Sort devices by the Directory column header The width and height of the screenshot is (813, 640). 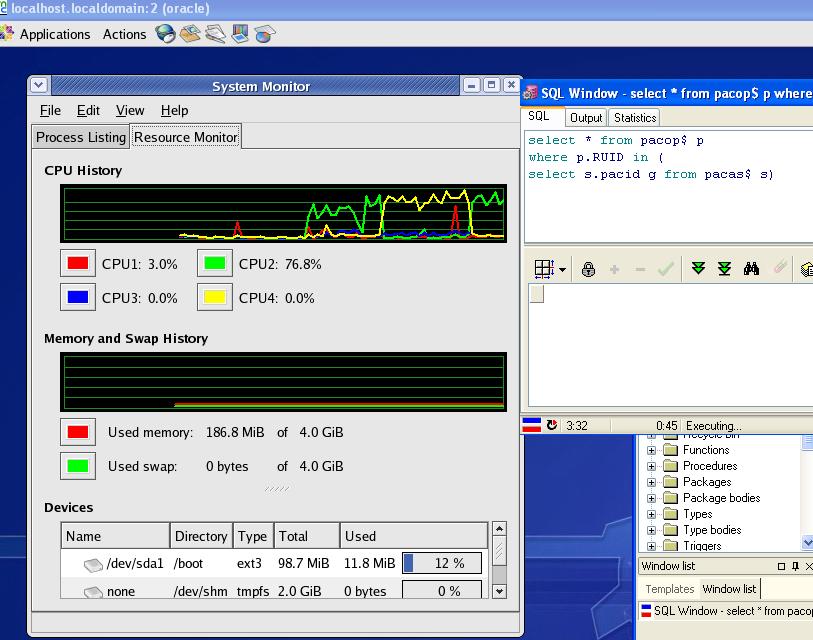tap(201, 536)
